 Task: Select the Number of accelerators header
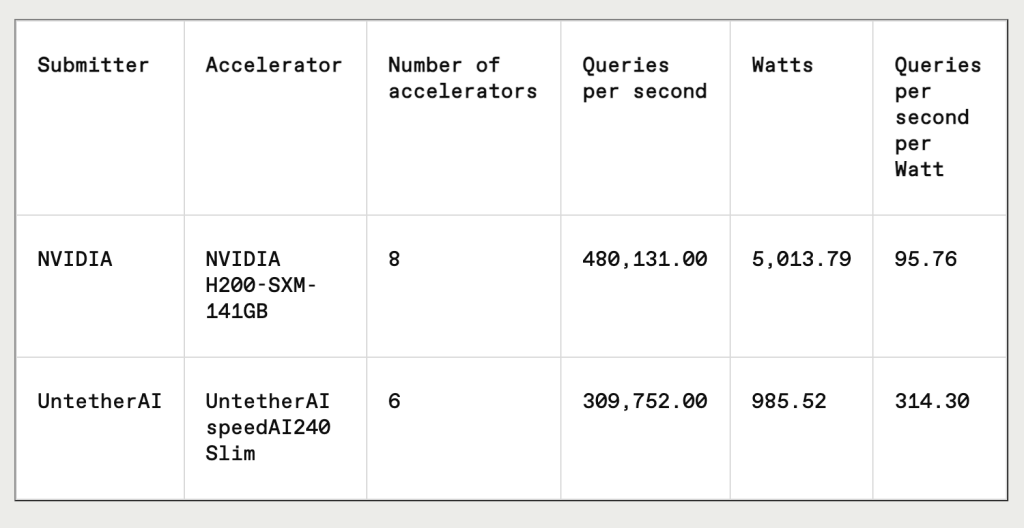tap(462, 78)
